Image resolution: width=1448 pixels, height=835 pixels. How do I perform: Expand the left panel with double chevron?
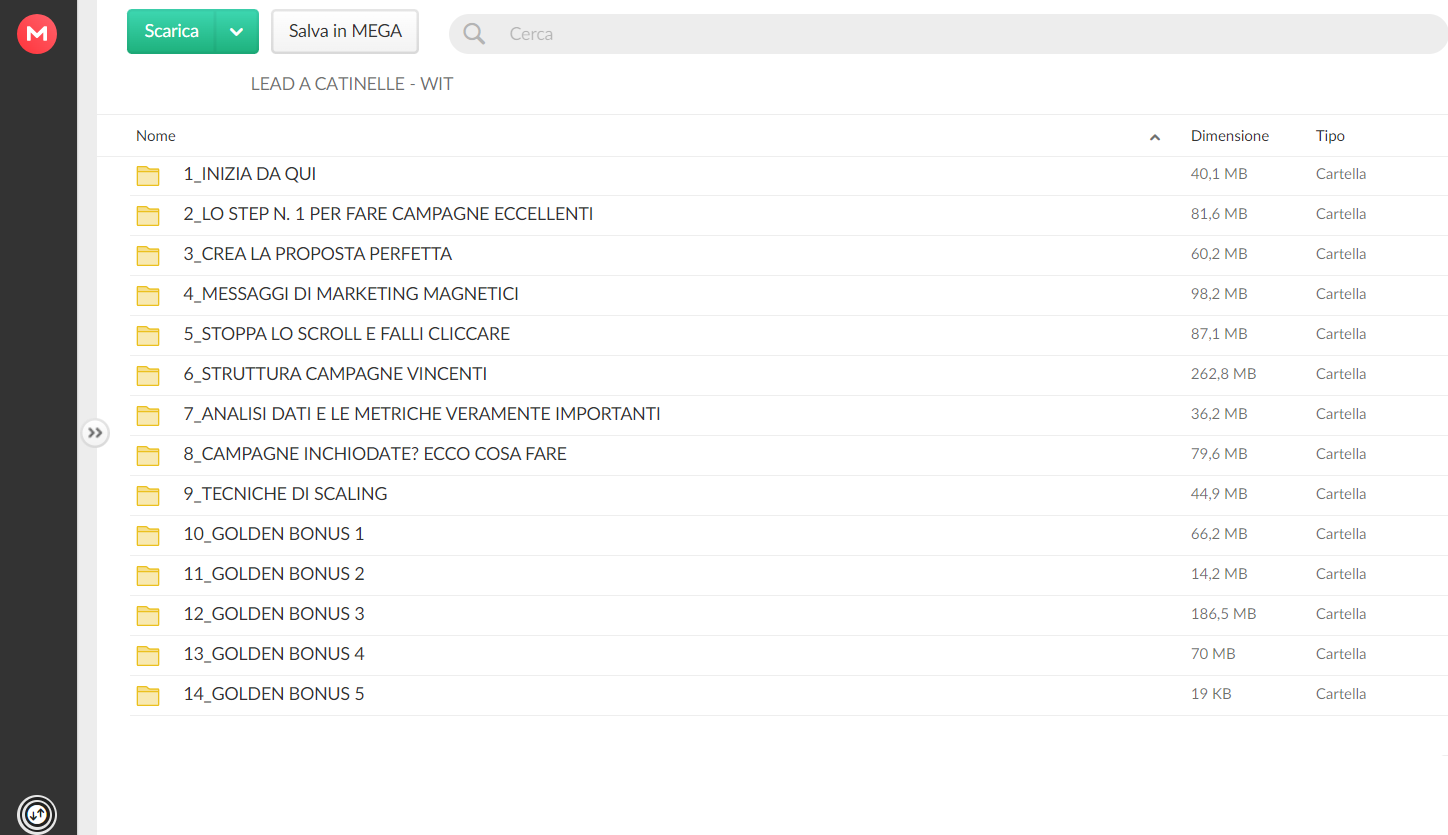(x=95, y=433)
